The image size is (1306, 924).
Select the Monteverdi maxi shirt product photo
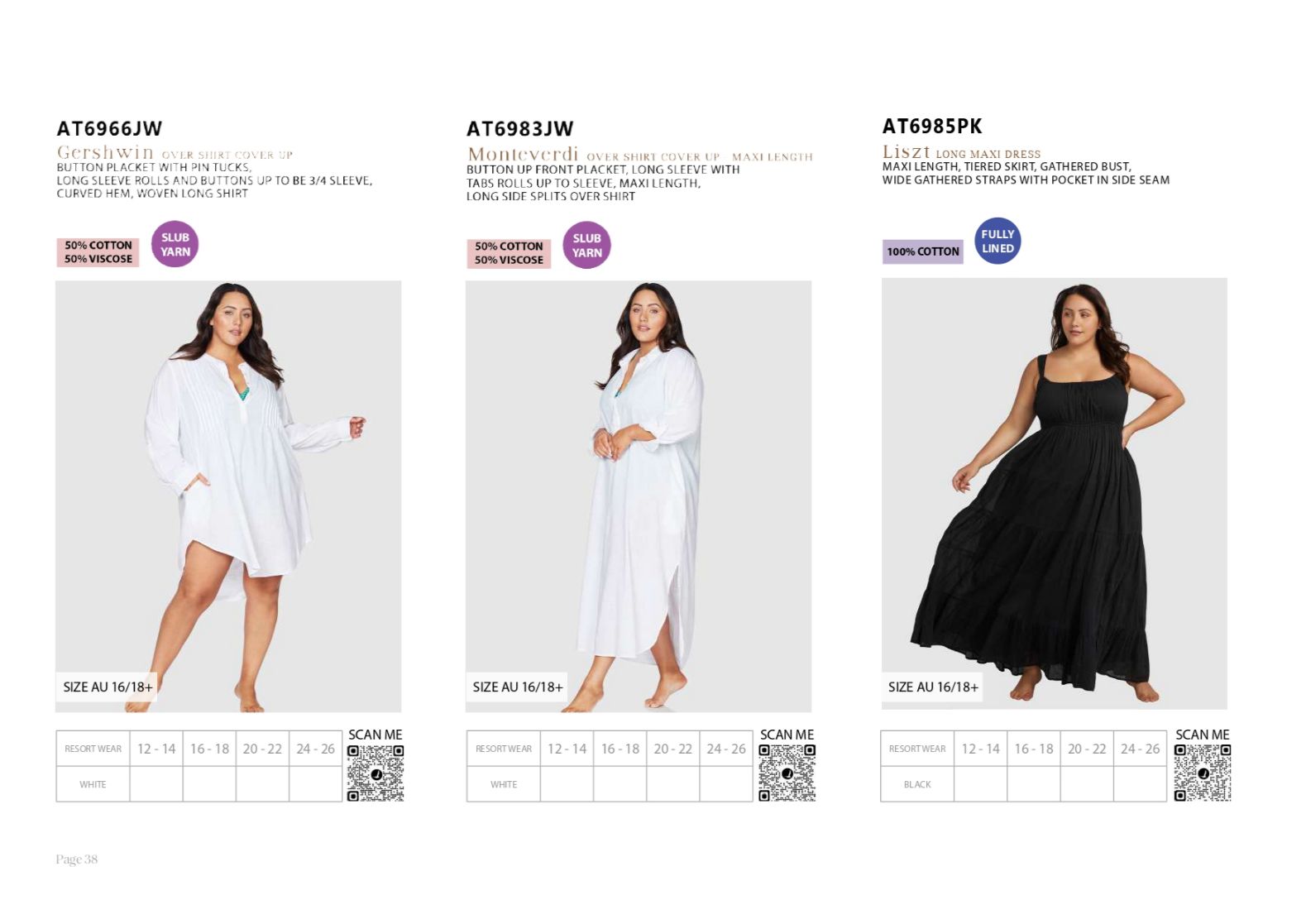[x=639, y=496]
